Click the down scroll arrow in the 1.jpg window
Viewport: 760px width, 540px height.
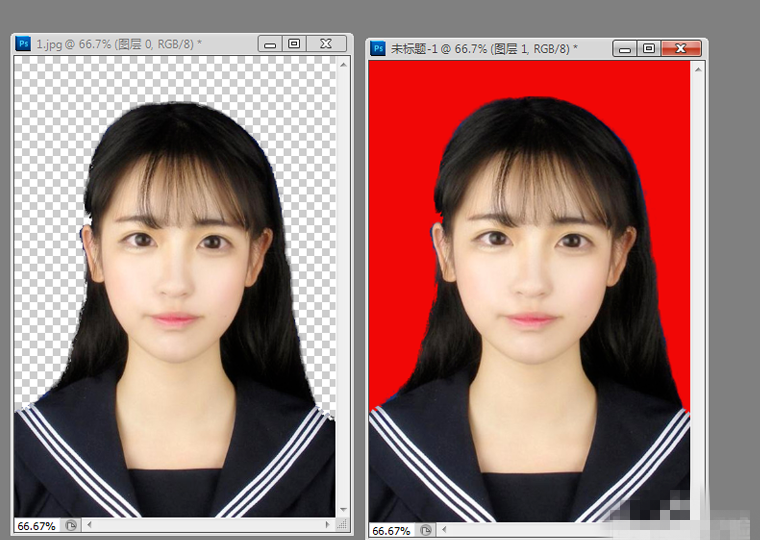(344, 509)
